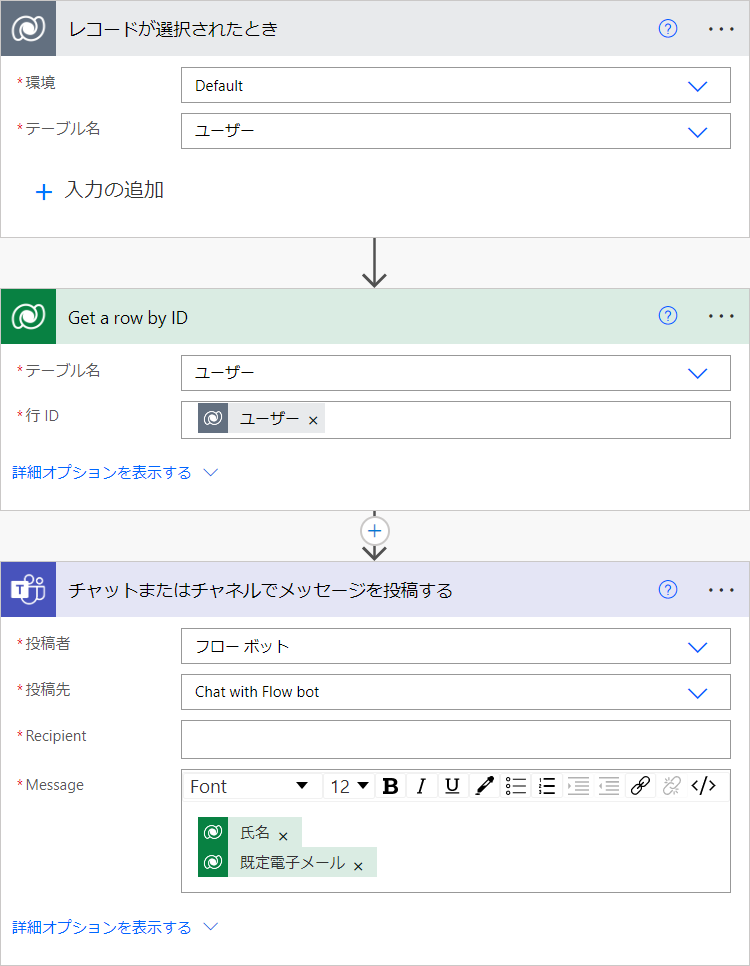The height and width of the screenshot is (966, 750).
Task: Click 入力の追加 to add an input
Action: point(100,191)
